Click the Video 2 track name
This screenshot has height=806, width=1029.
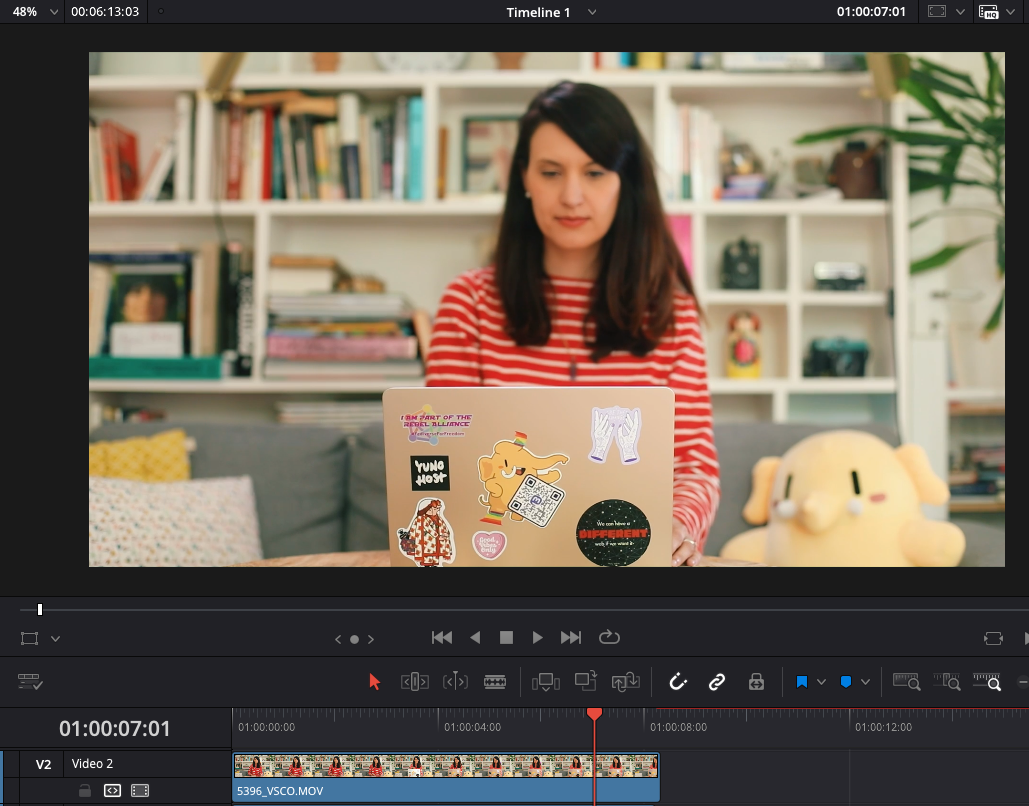[x=92, y=763]
